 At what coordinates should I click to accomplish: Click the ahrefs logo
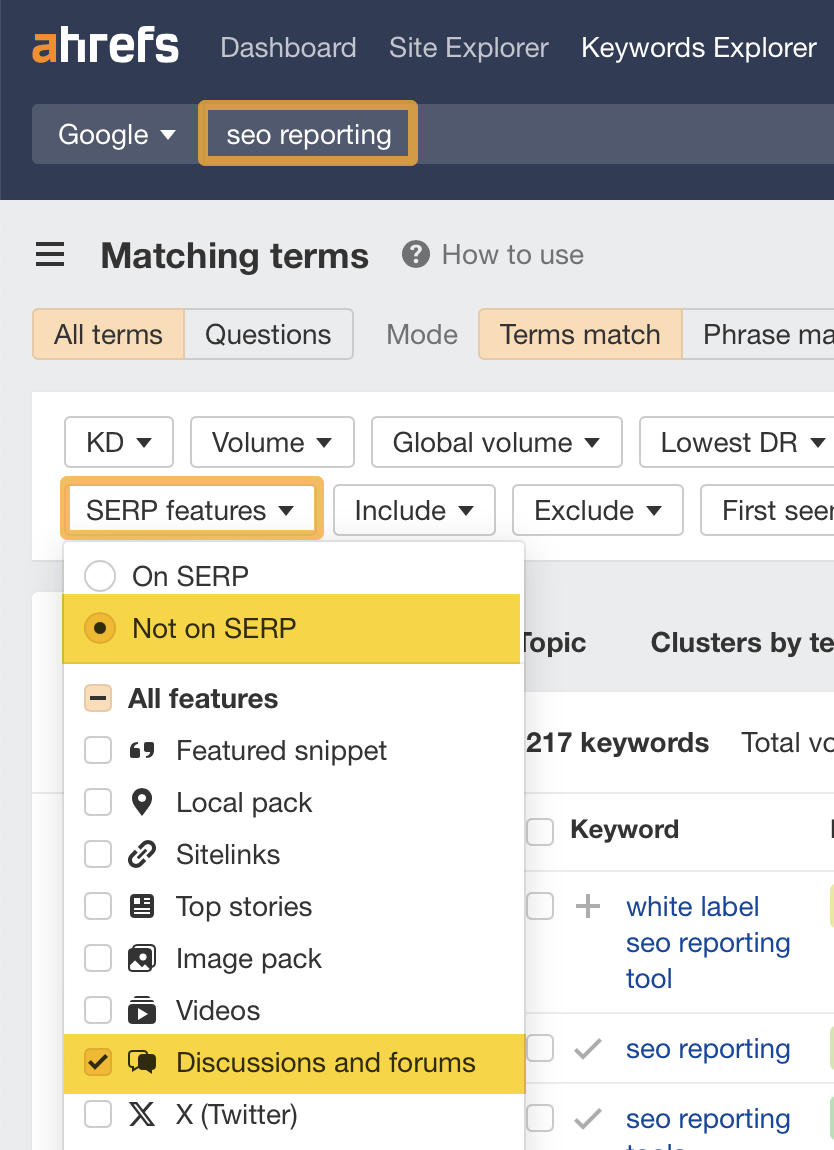[104, 45]
